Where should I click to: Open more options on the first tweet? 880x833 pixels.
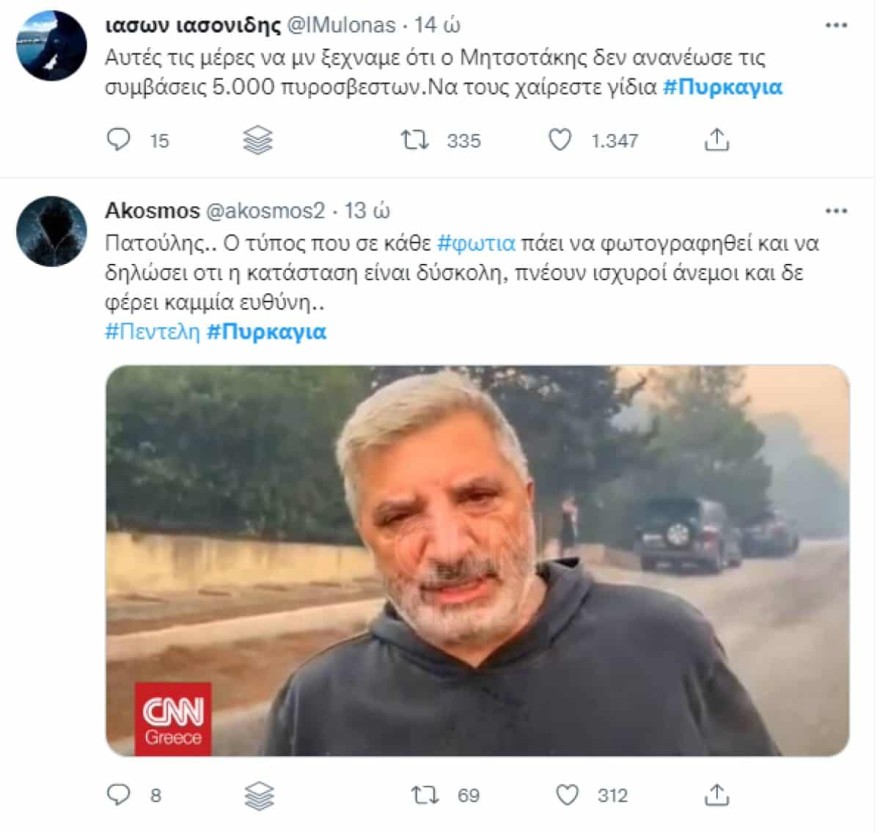836,23
